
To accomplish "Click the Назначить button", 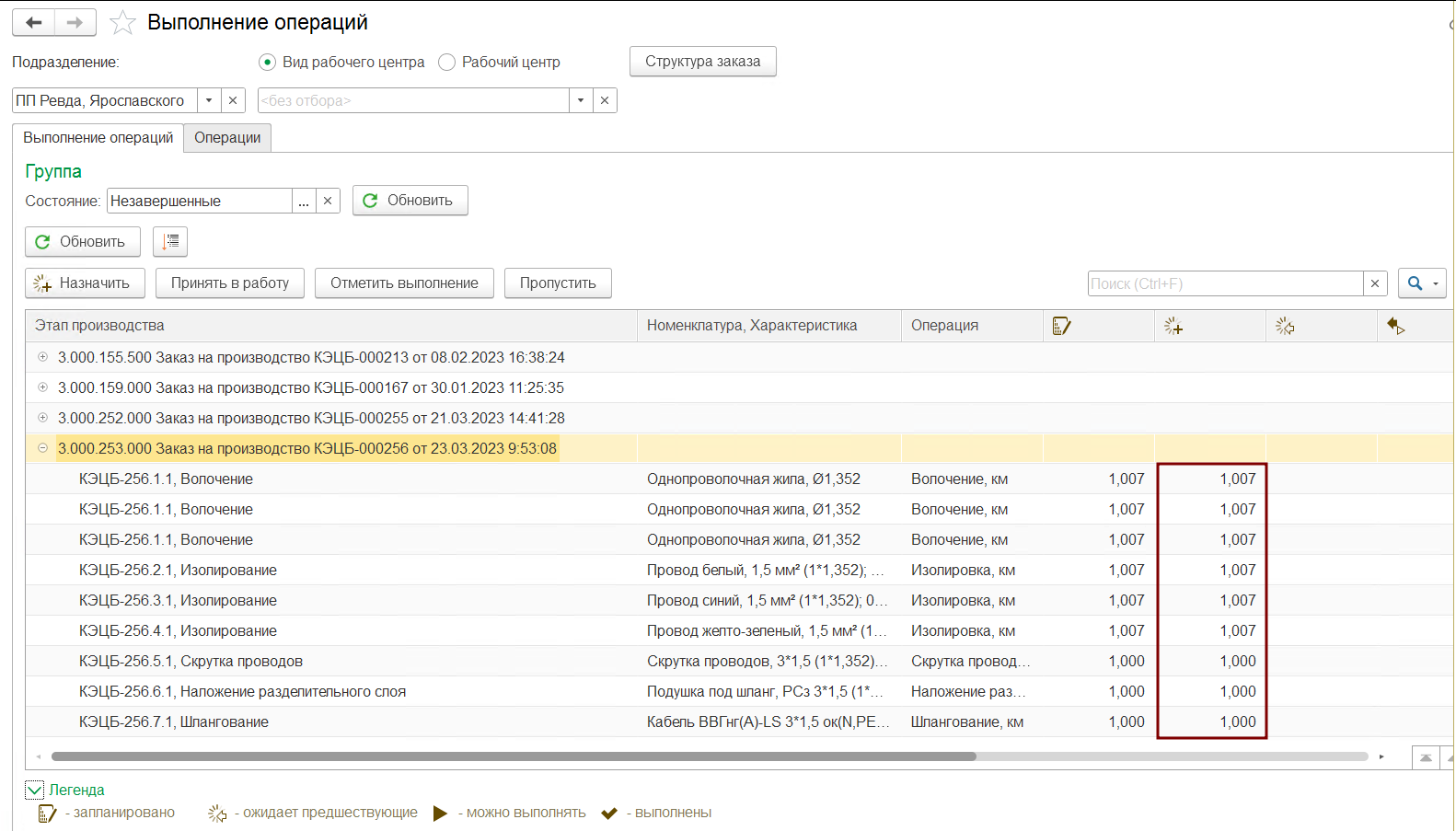I will (x=85, y=283).
